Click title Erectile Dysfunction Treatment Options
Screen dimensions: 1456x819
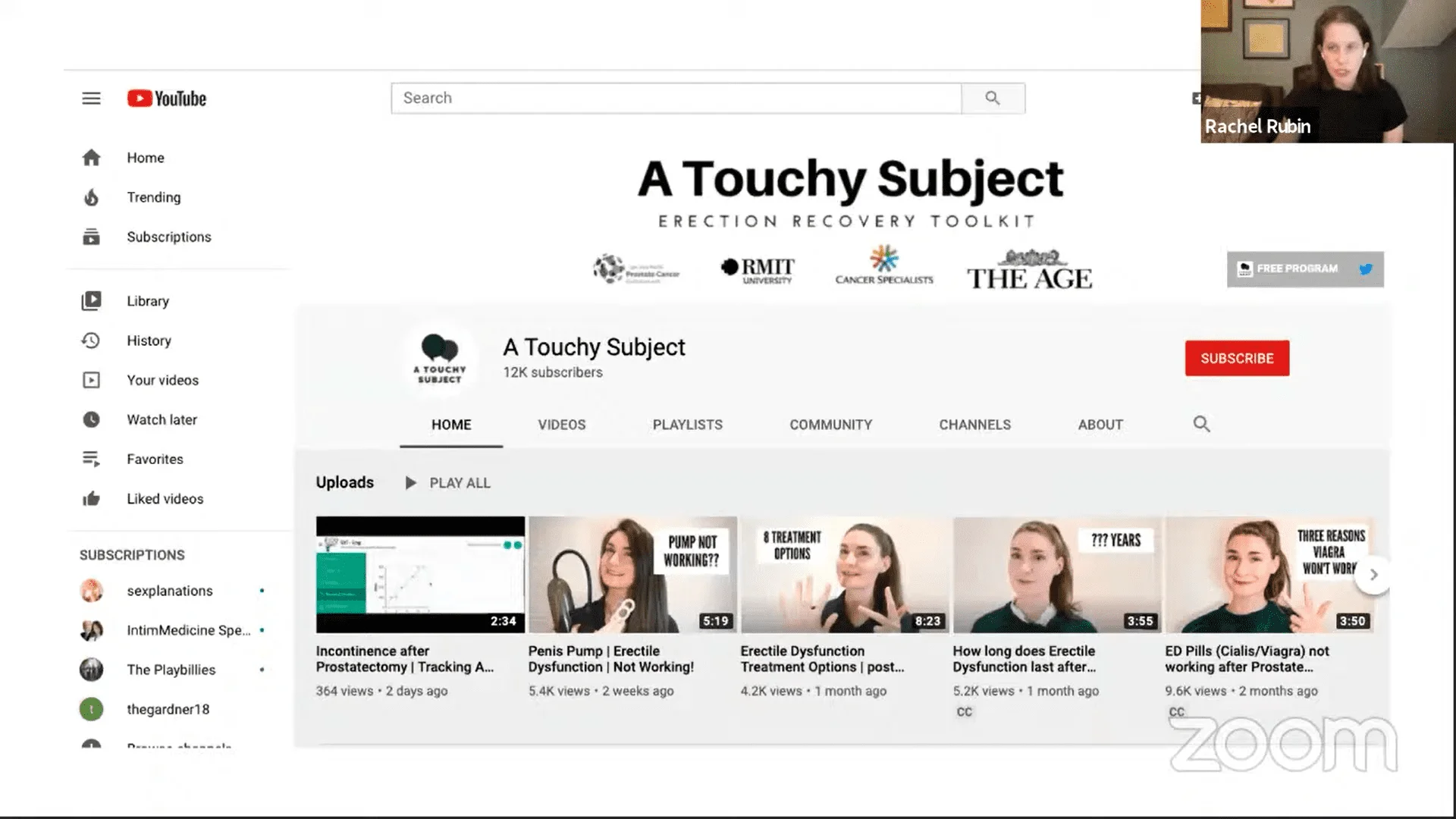pos(823,659)
